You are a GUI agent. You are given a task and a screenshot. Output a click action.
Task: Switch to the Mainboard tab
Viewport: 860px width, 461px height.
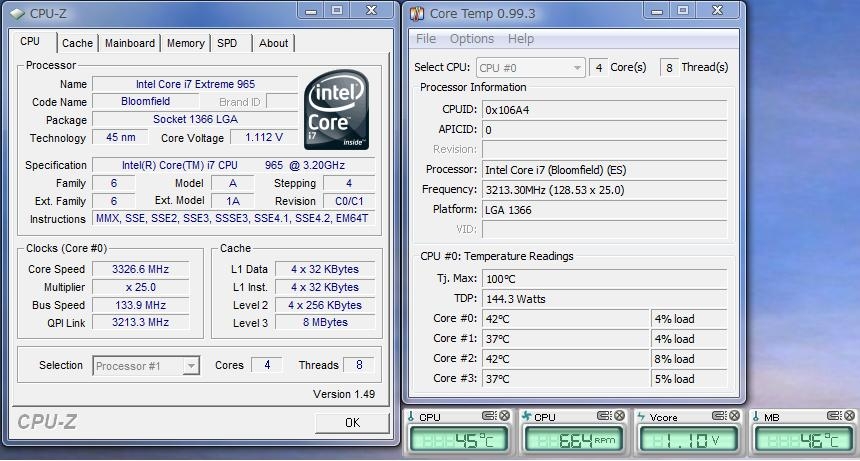[130, 43]
